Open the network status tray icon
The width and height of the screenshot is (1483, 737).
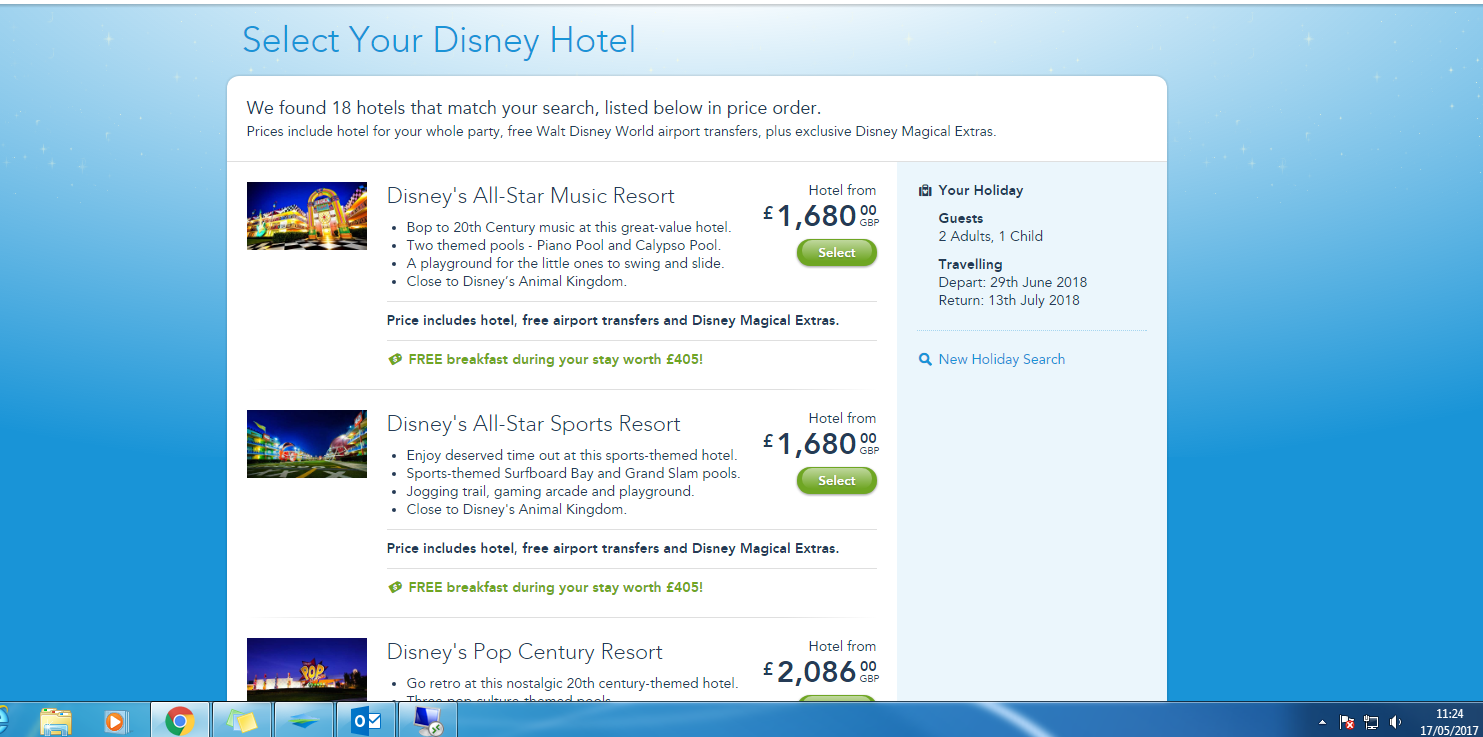coord(1371,722)
